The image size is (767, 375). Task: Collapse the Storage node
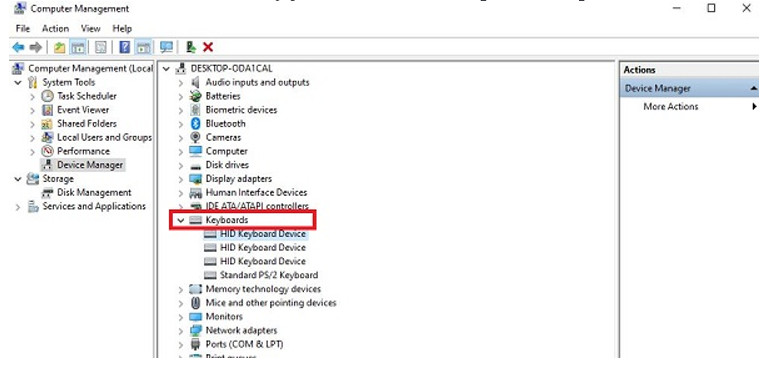[x=19, y=179]
